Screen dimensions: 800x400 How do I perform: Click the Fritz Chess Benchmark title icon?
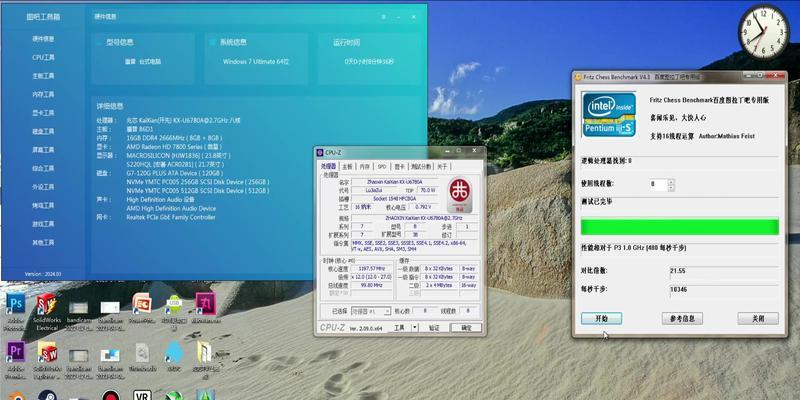point(578,77)
